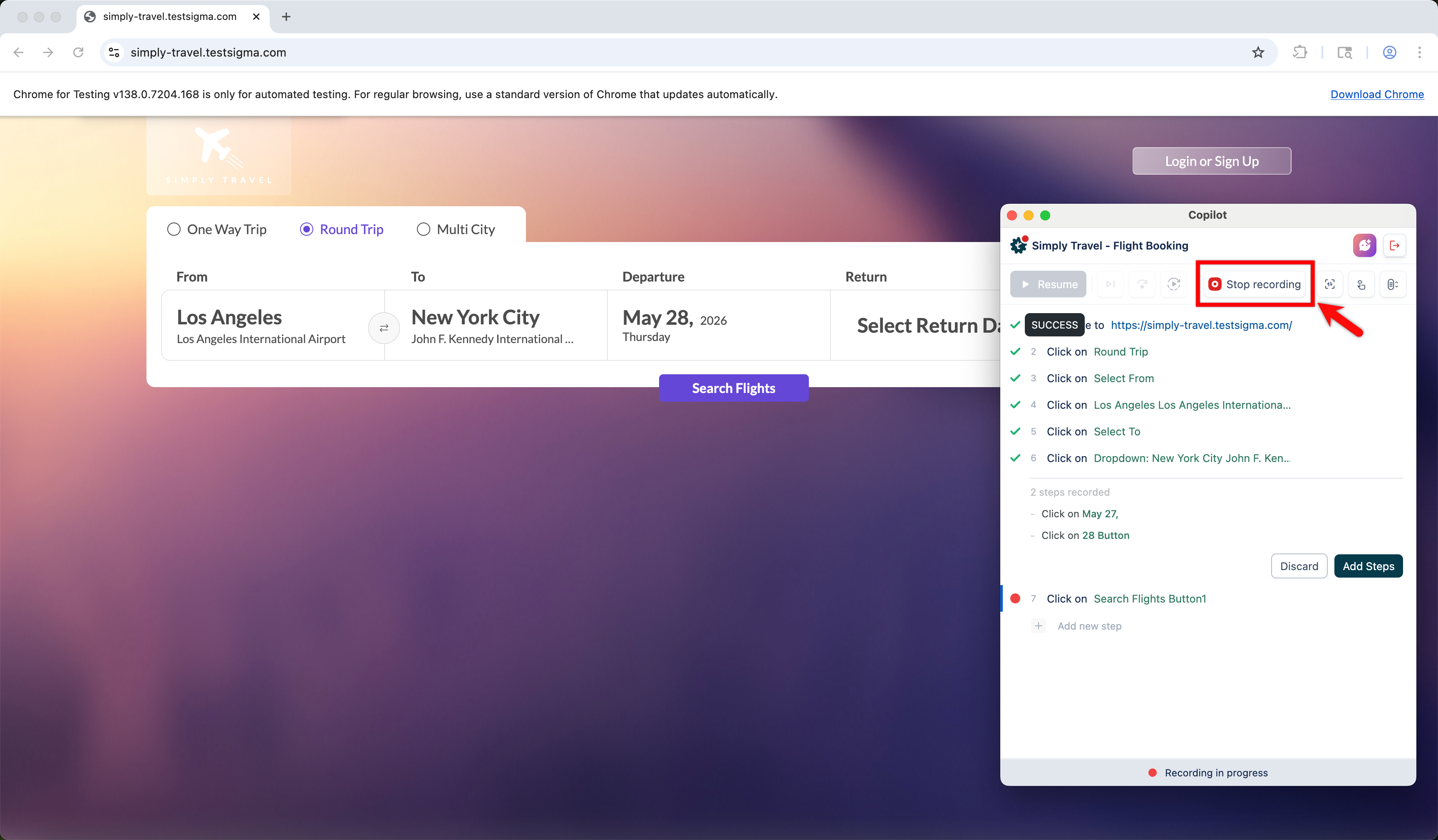Viewport: 1438px width, 840px height.
Task: Click recorded step Click on May 27,
Action: click(x=1080, y=514)
